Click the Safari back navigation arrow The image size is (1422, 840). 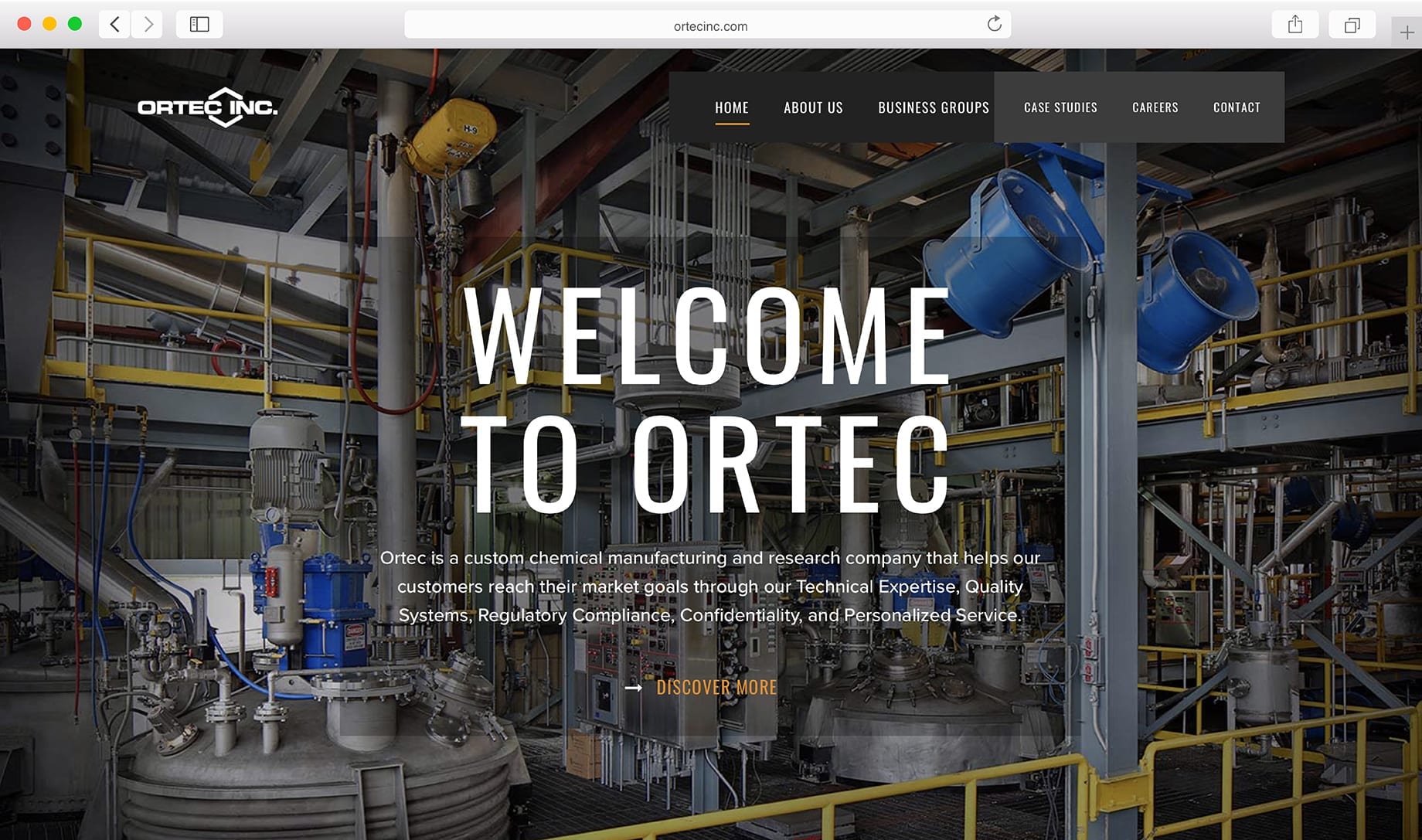click(x=114, y=24)
